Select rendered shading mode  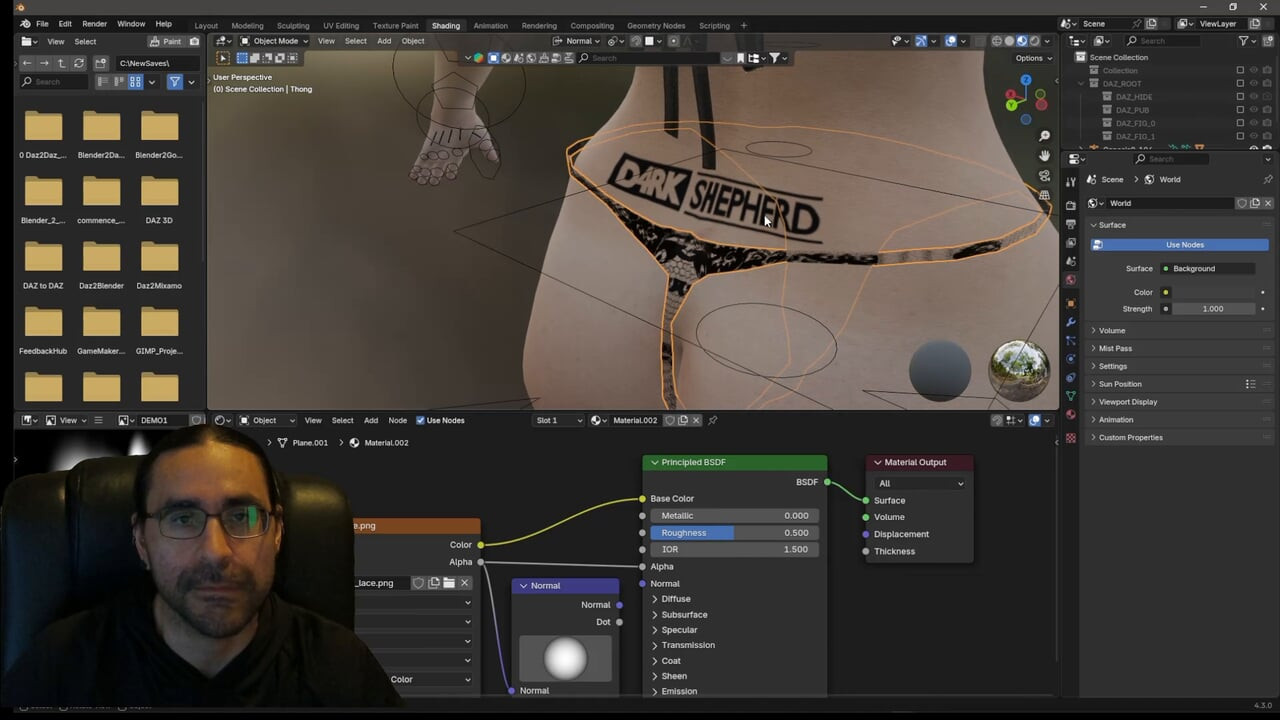click(x=1034, y=41)
